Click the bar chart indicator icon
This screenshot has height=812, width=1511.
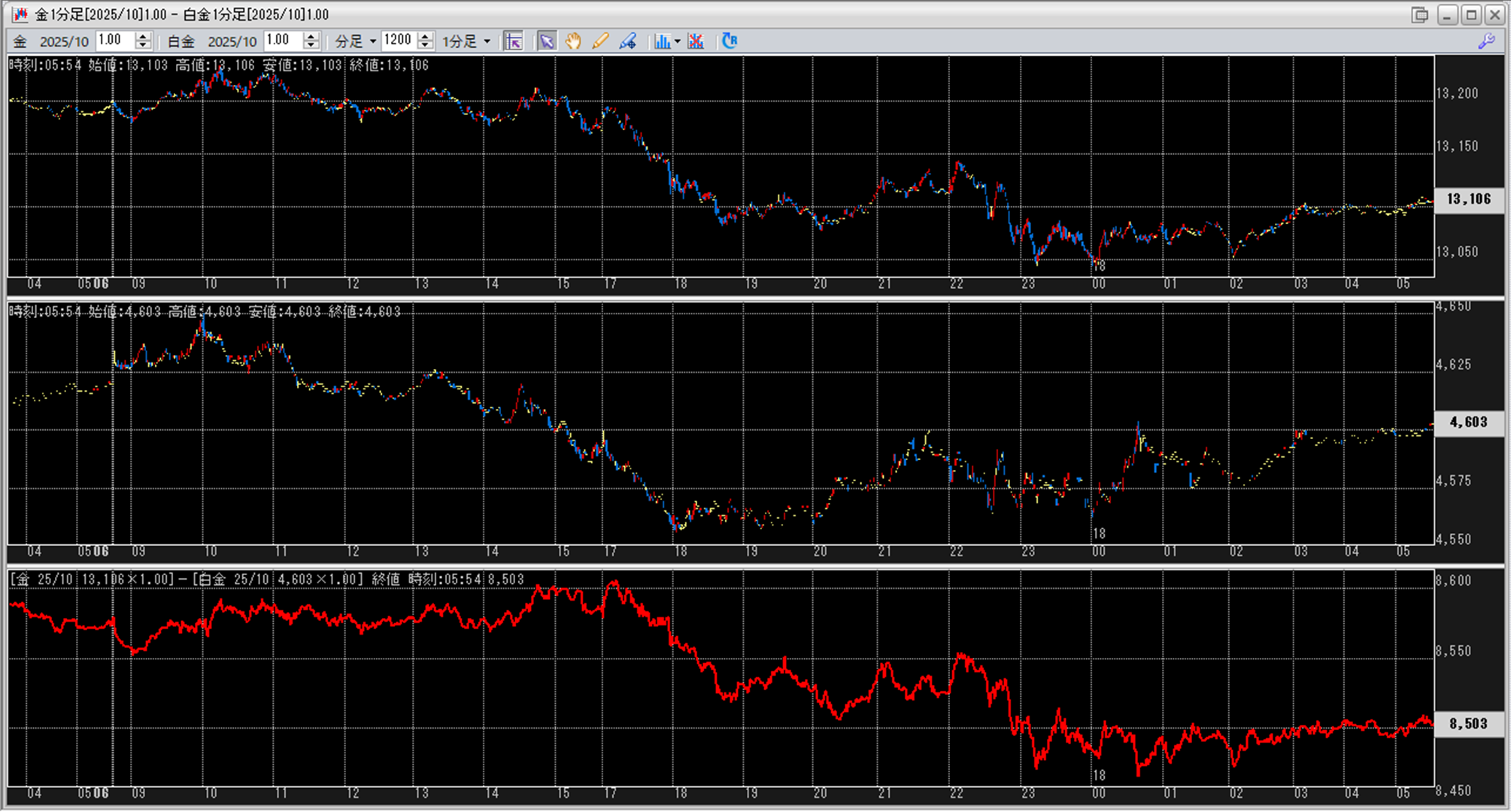tap(662, 41)
